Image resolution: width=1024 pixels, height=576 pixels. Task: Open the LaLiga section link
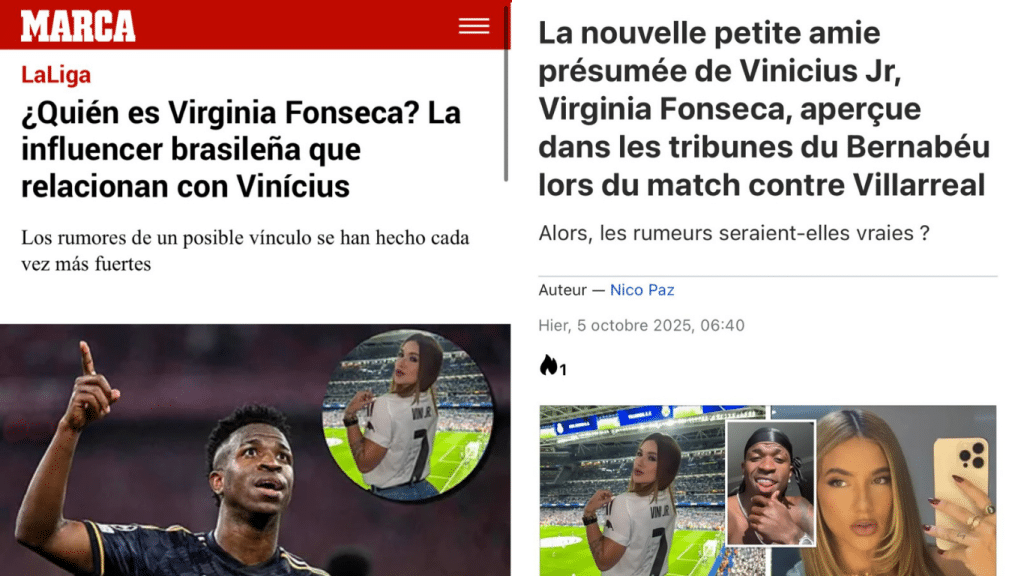[56, 74]
